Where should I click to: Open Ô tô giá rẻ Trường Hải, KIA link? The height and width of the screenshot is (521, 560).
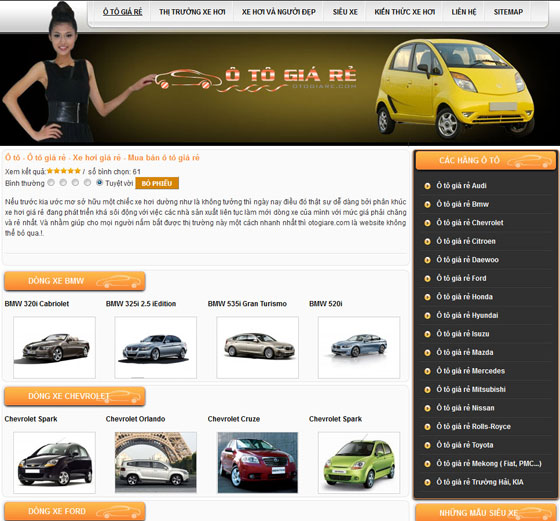point(480,482)
